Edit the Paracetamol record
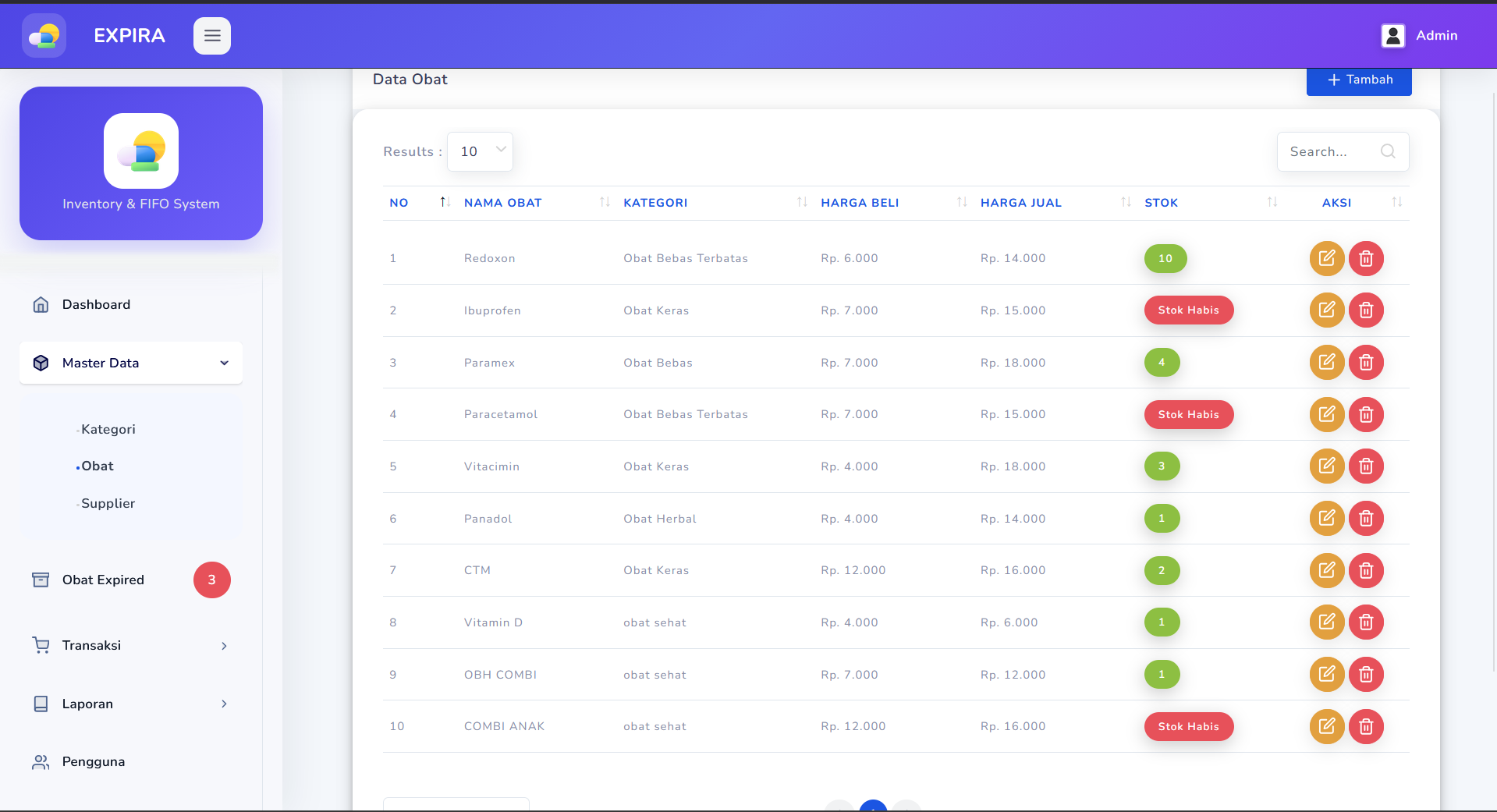This screenshot has height=812, width=1497. 1327,414
